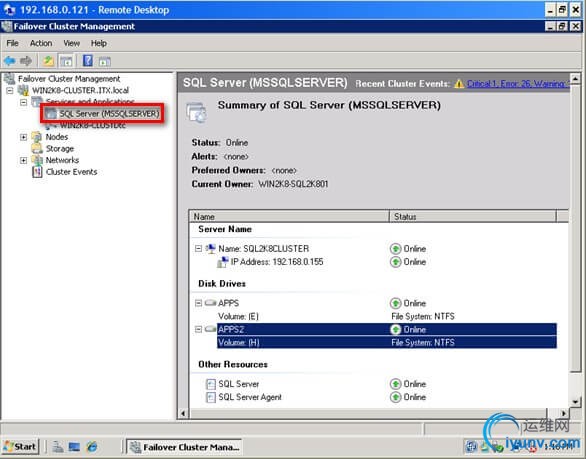This screenshot has height=459, width=586.
Task: Click Show Desktop quick launch icon
Action: click(74, 447)
